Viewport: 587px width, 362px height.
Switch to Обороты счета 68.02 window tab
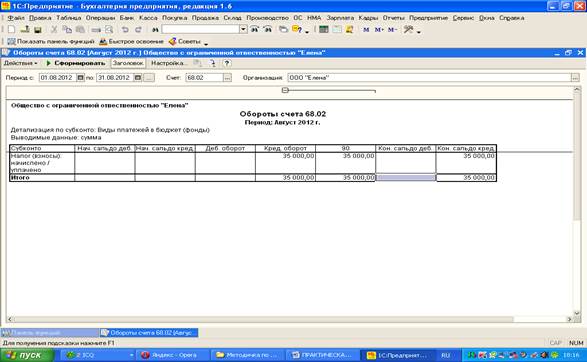pos(149,332)
